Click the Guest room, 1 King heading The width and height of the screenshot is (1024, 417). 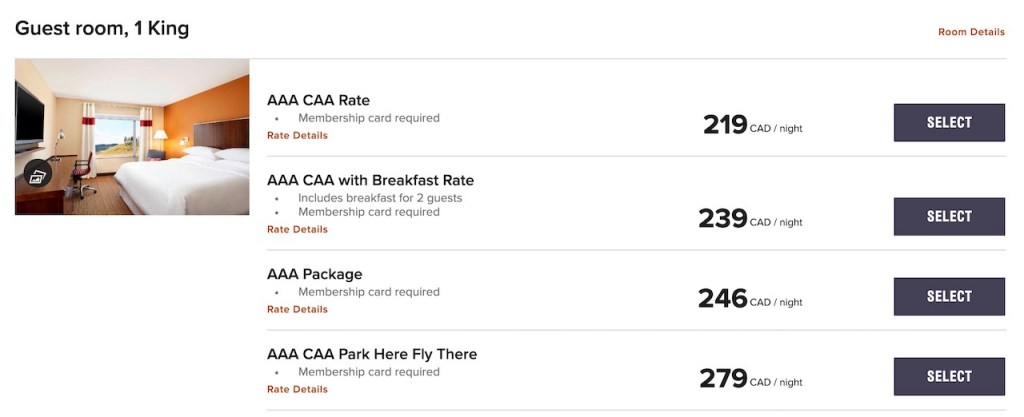point(102,29)
